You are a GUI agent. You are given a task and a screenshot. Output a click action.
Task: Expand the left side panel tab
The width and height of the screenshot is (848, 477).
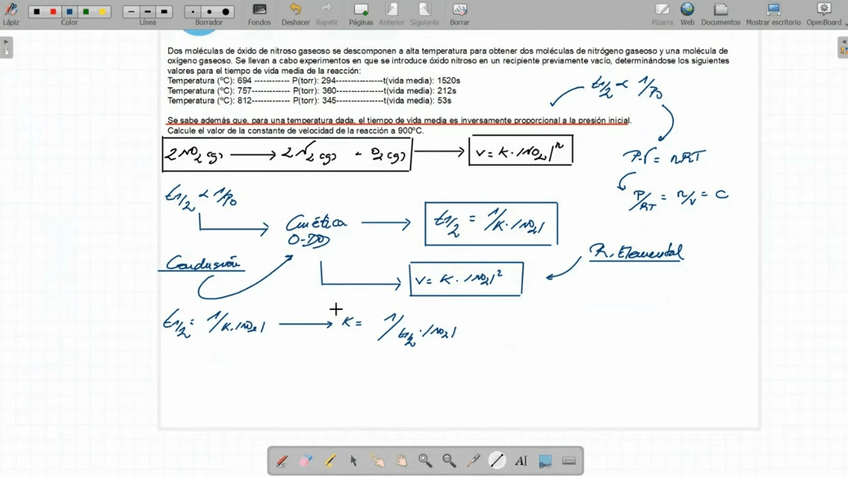[6, 47]
